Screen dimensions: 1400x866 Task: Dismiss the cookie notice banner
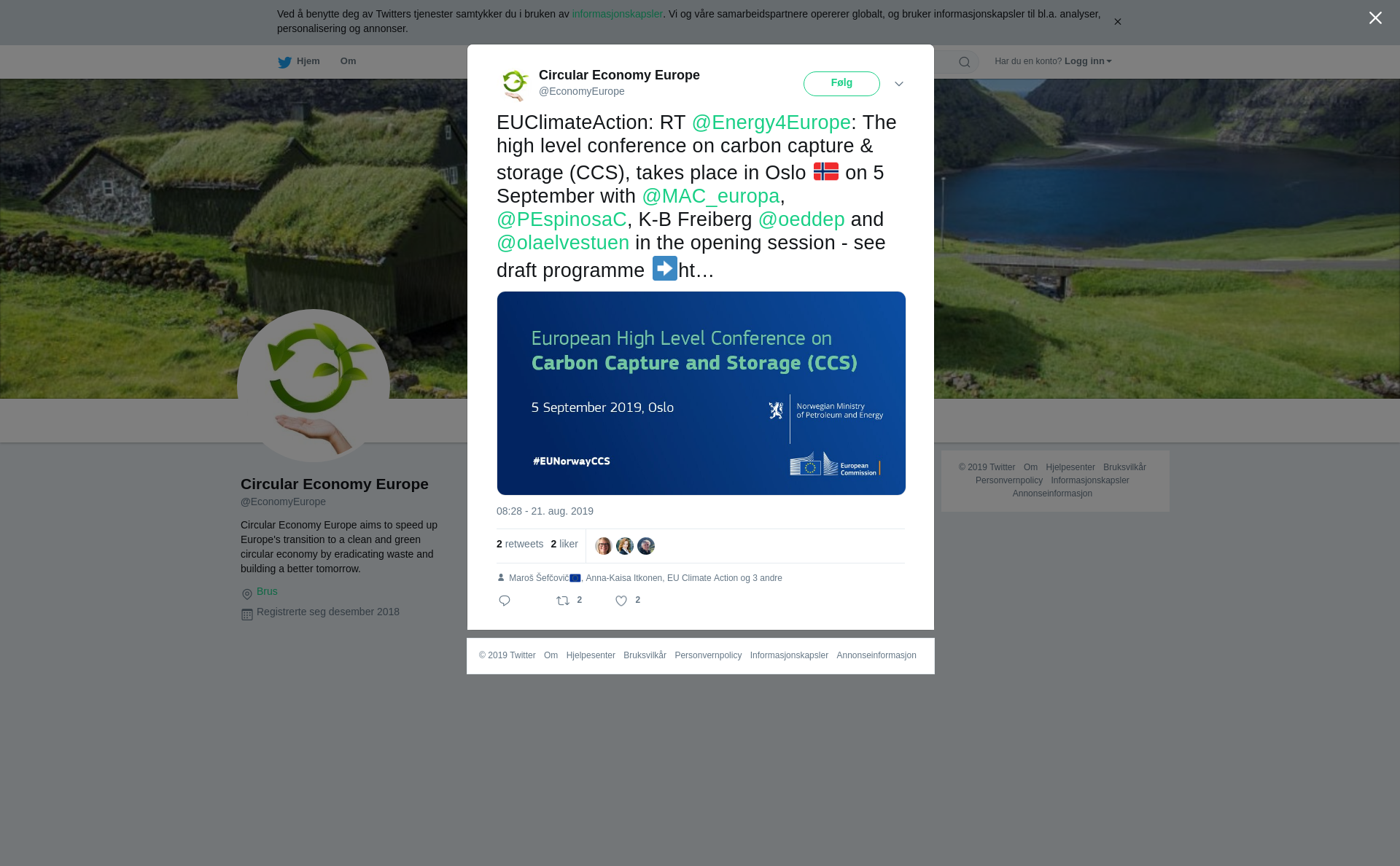point(1117,22)
